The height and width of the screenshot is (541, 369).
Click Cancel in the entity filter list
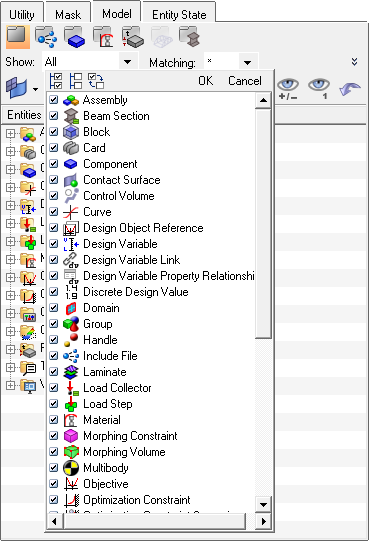click(245, 81)
